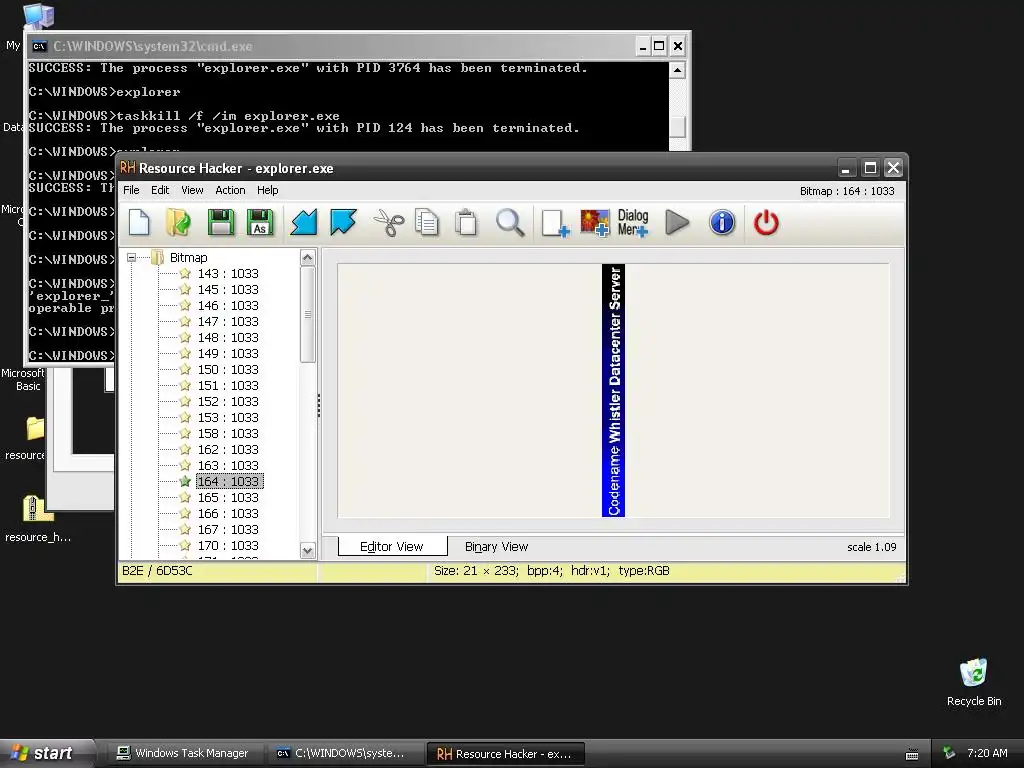
Task: Click the Save As floppy icon
Action: coord(260,223)
